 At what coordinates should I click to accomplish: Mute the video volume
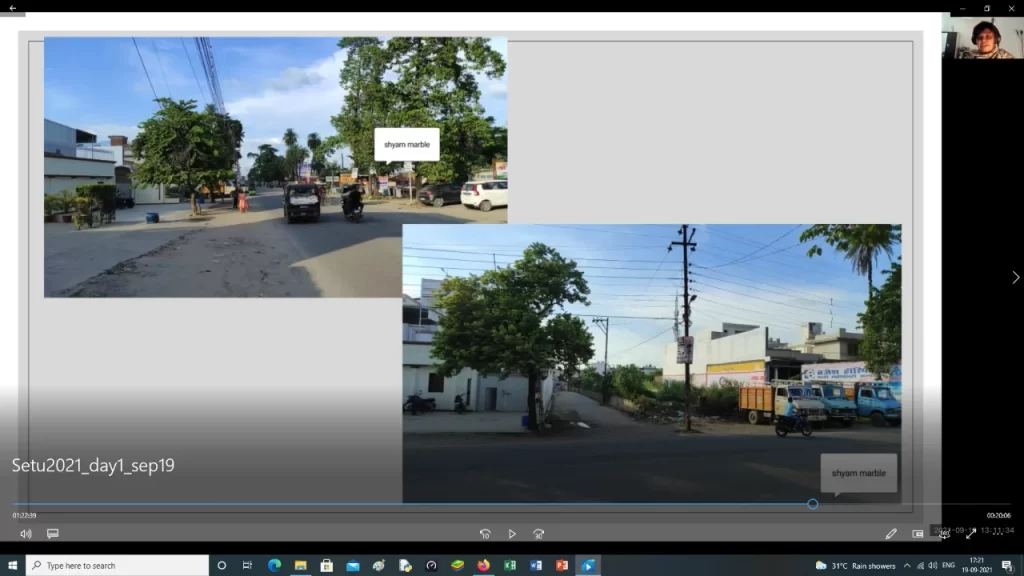pos(25,534)
